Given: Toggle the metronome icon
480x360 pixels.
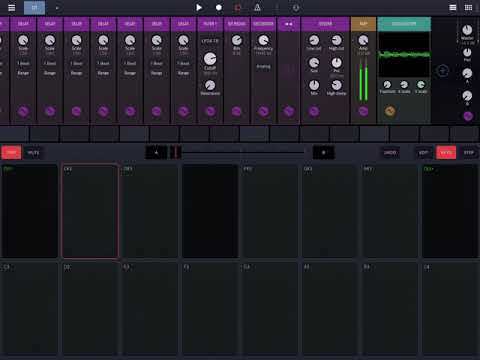Looking at the screenshot, I should pos(257,7).
